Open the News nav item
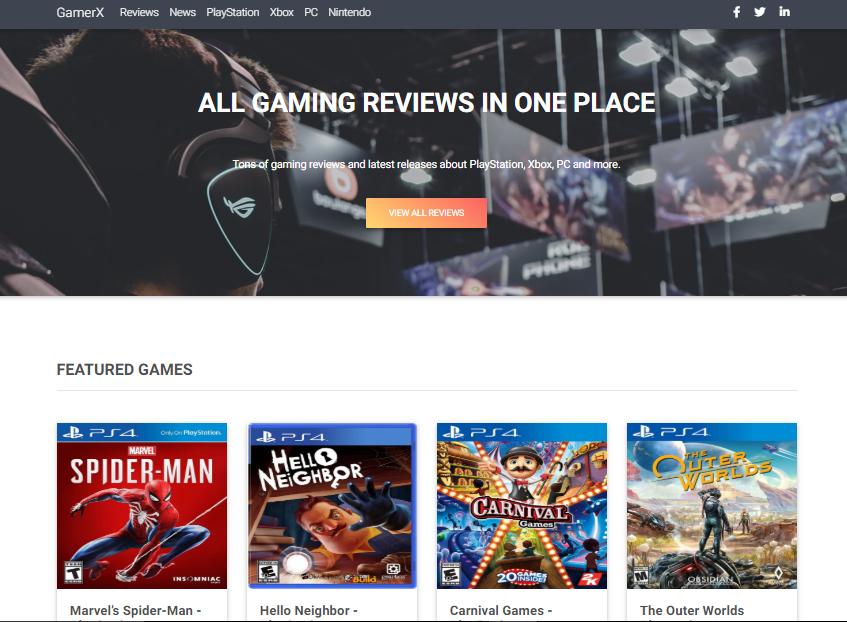847x622 pixels. tap(183, 12)
